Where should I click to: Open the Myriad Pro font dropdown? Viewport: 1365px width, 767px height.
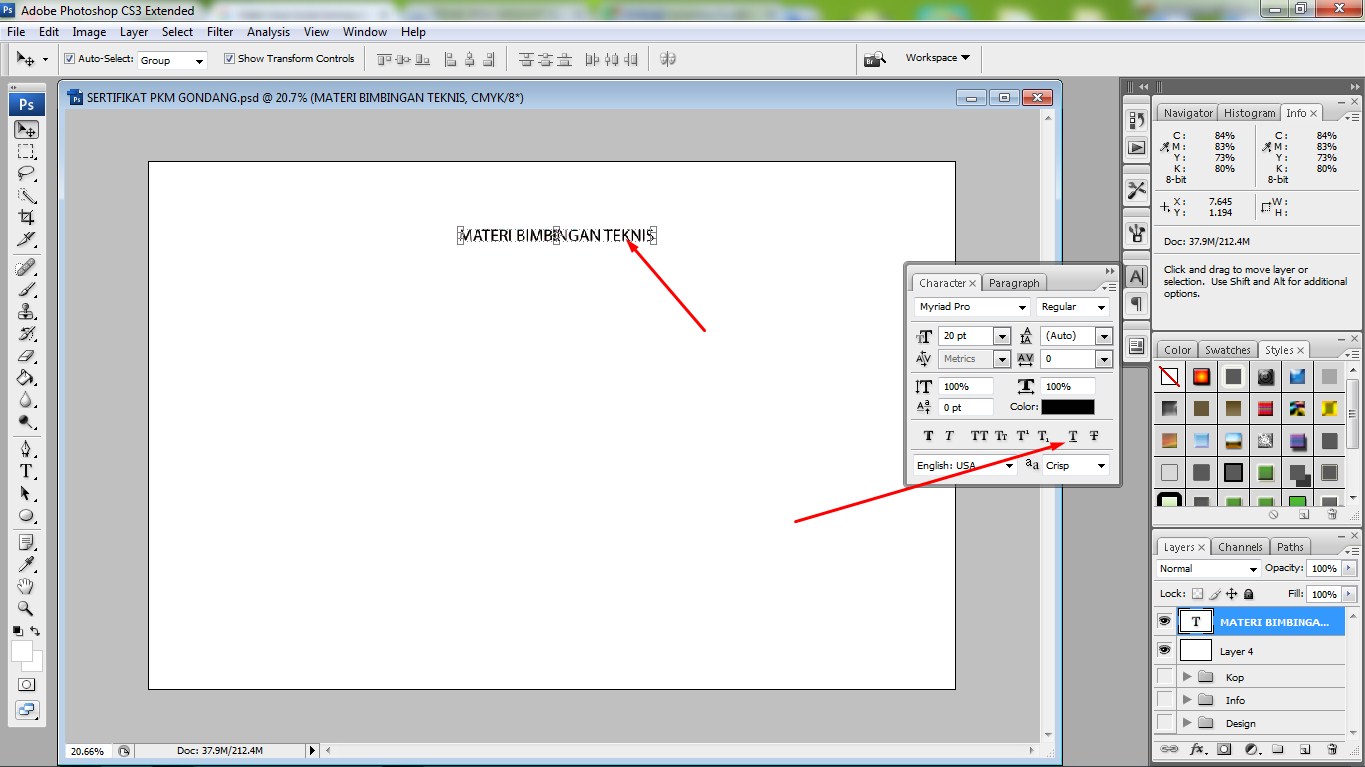click(x=1022, y=307)
